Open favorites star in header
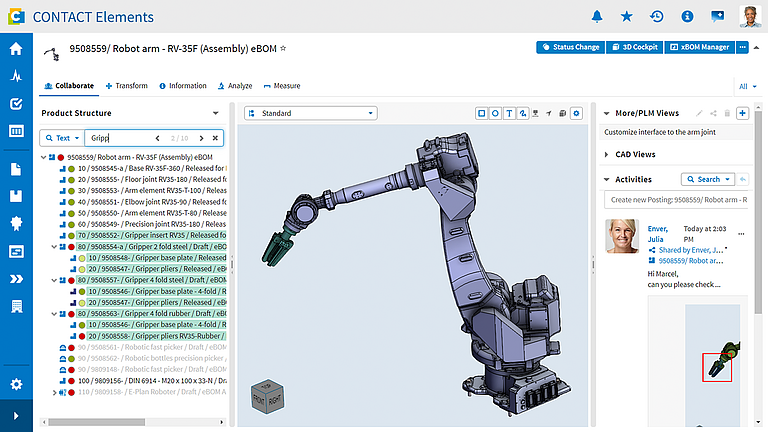The width and height of the screenshot is (768, 432). click(626, 17)
